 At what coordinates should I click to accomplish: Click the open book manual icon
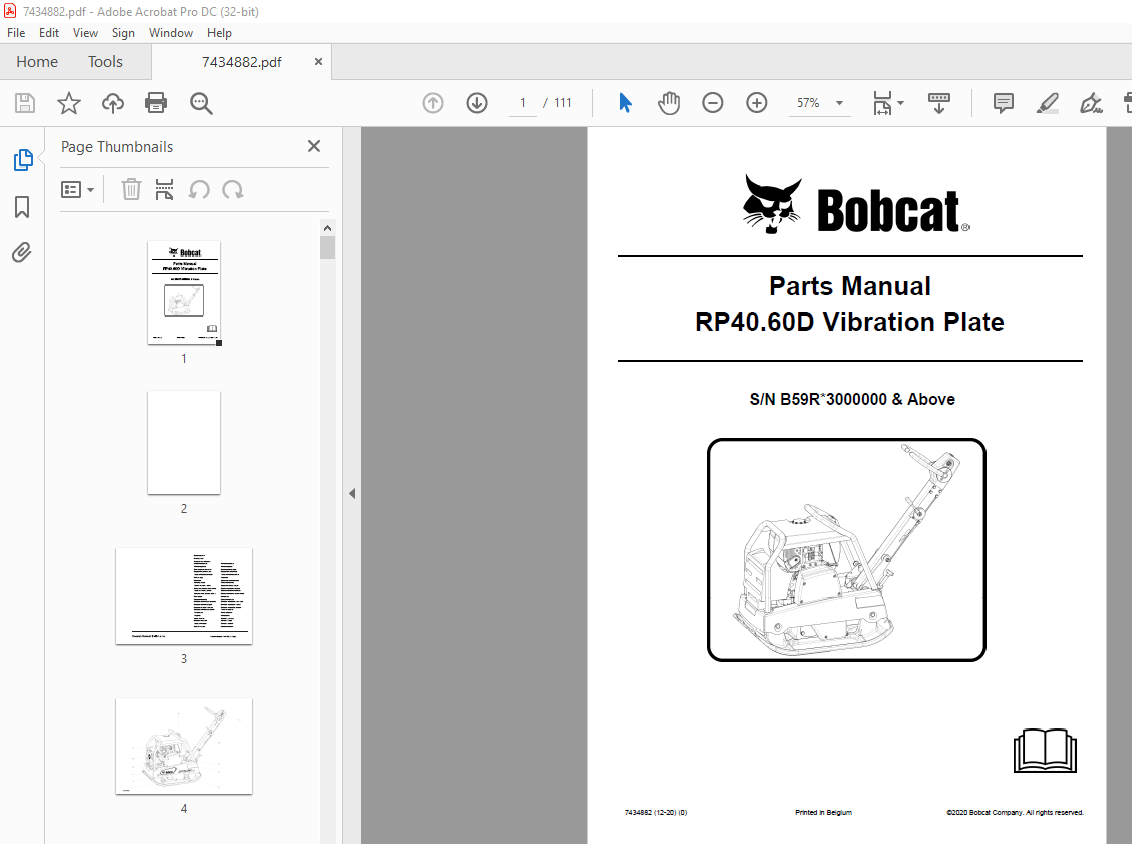[x=1045, y=750]
